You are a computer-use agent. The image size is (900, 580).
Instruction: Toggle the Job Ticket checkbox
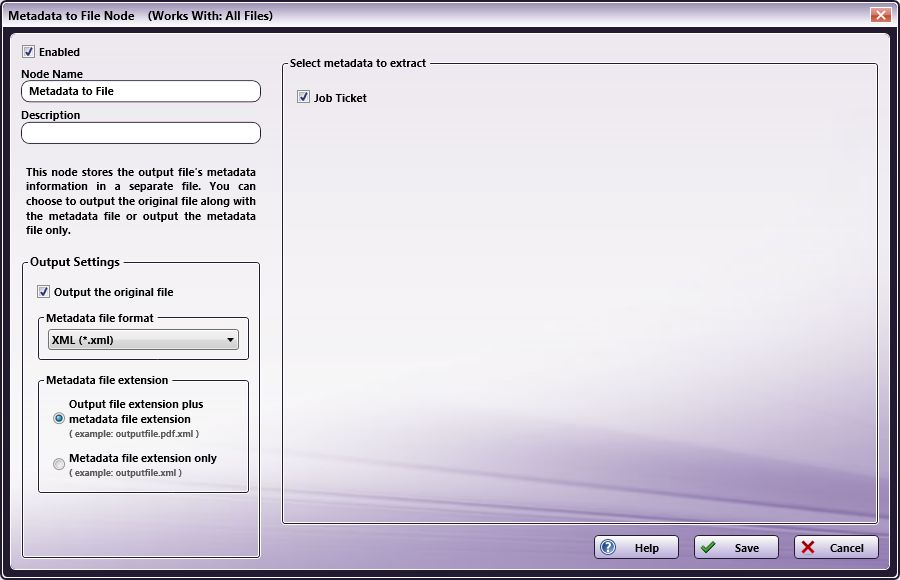point(303,97)
